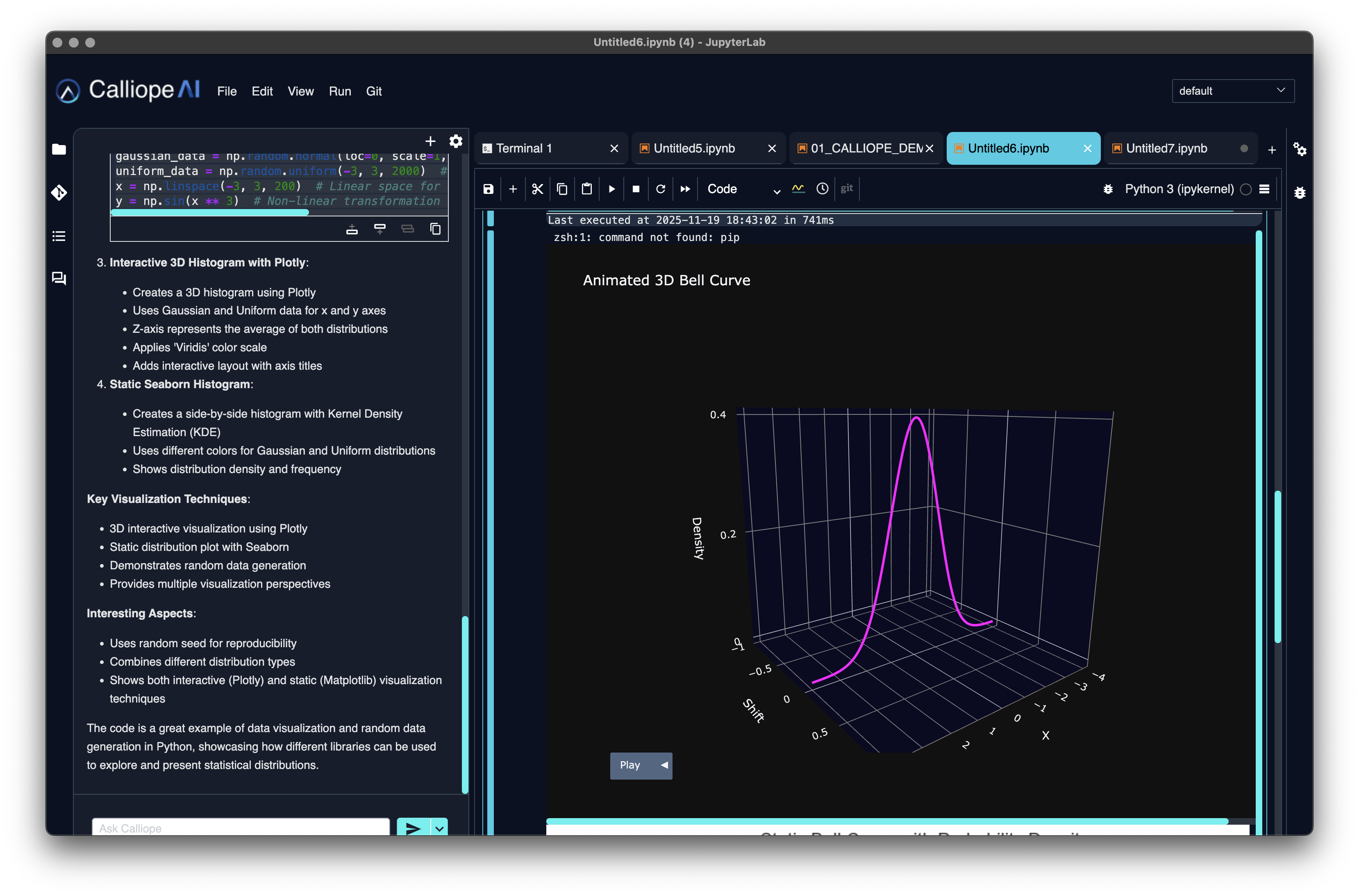Open the Run menu
The height and width of the screenshot is (896, 1359).
coord(340,91)
